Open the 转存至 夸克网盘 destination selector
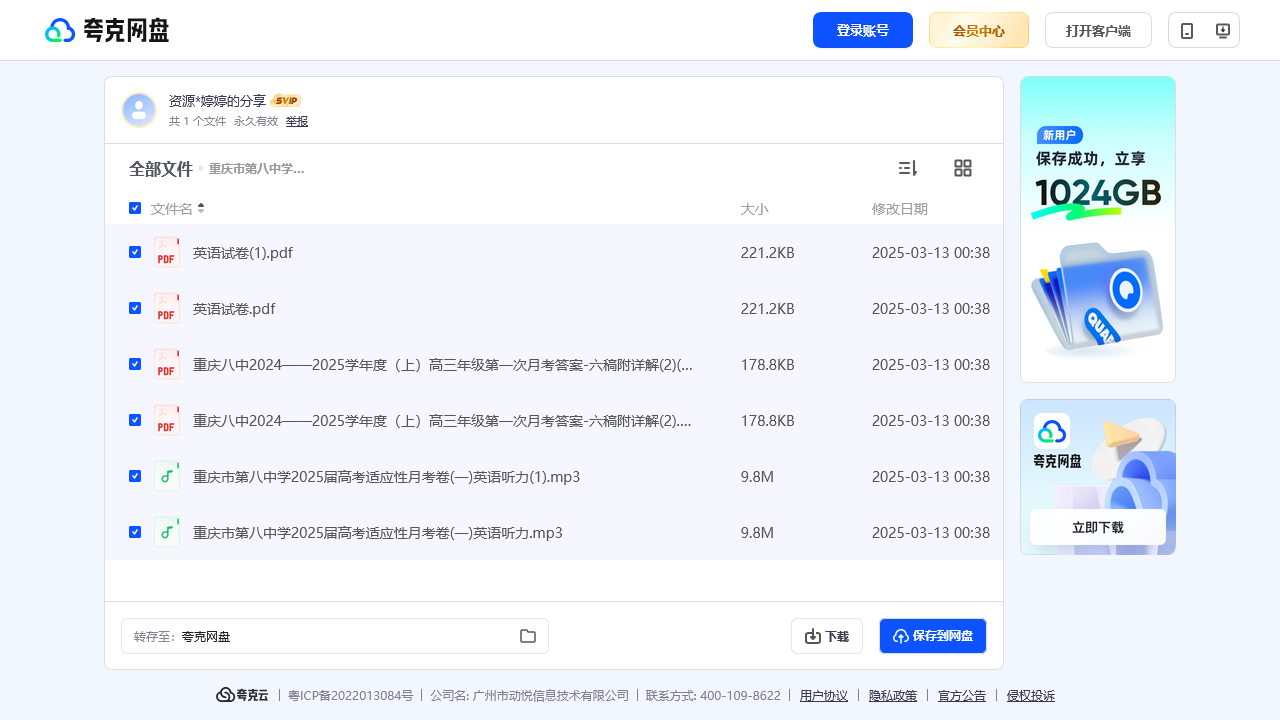 click(x=335, y=636)
